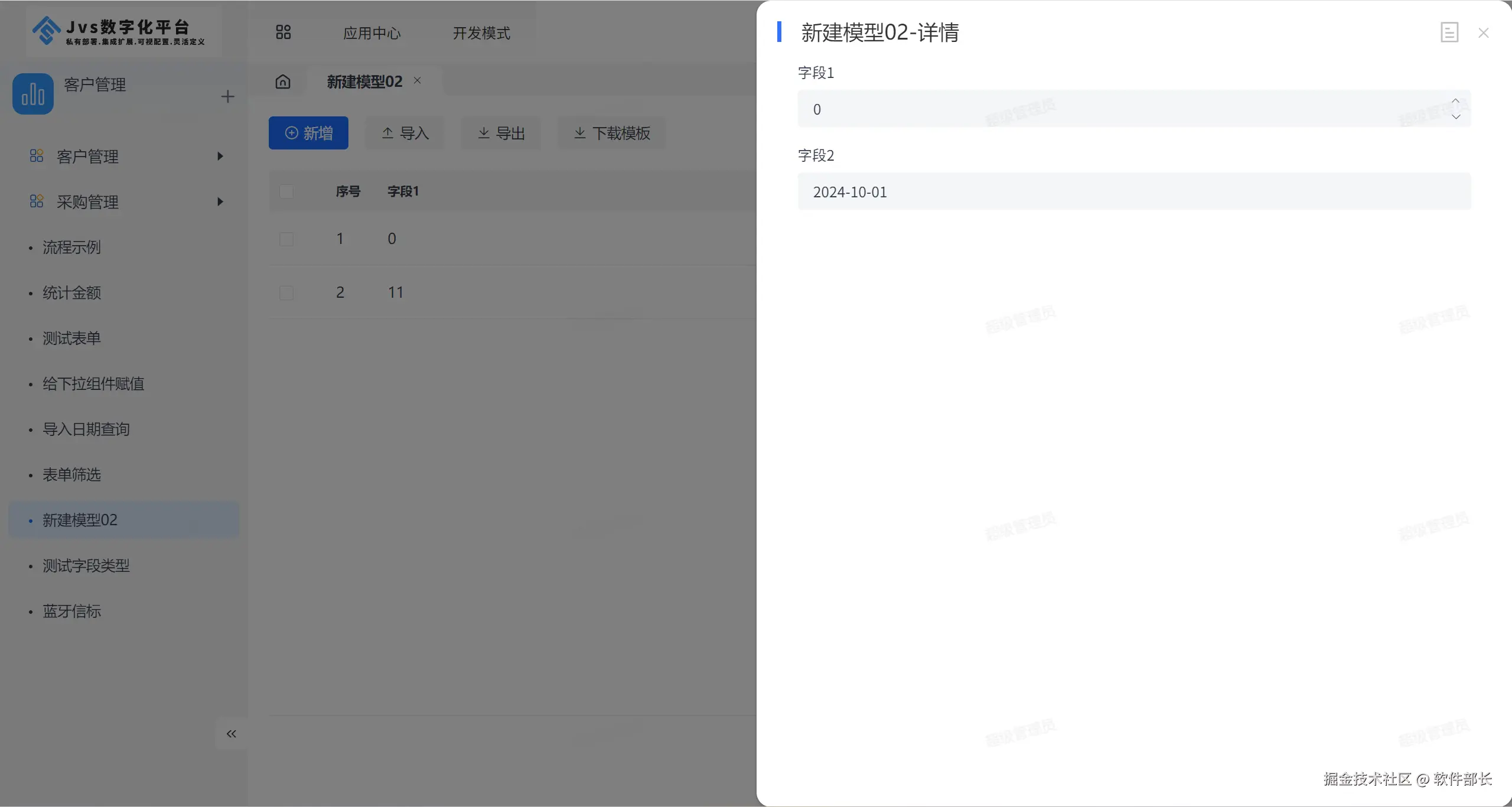The height and width of the screenshot is (807, 1512).
Task: Close the 新建模型02-详情 drawer
Action: pos(1483,33)
